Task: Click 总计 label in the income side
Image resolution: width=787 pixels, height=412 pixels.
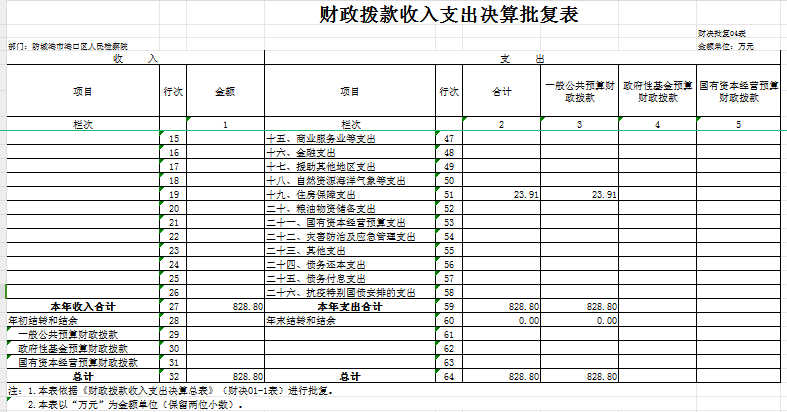Action: pos(83,376)
